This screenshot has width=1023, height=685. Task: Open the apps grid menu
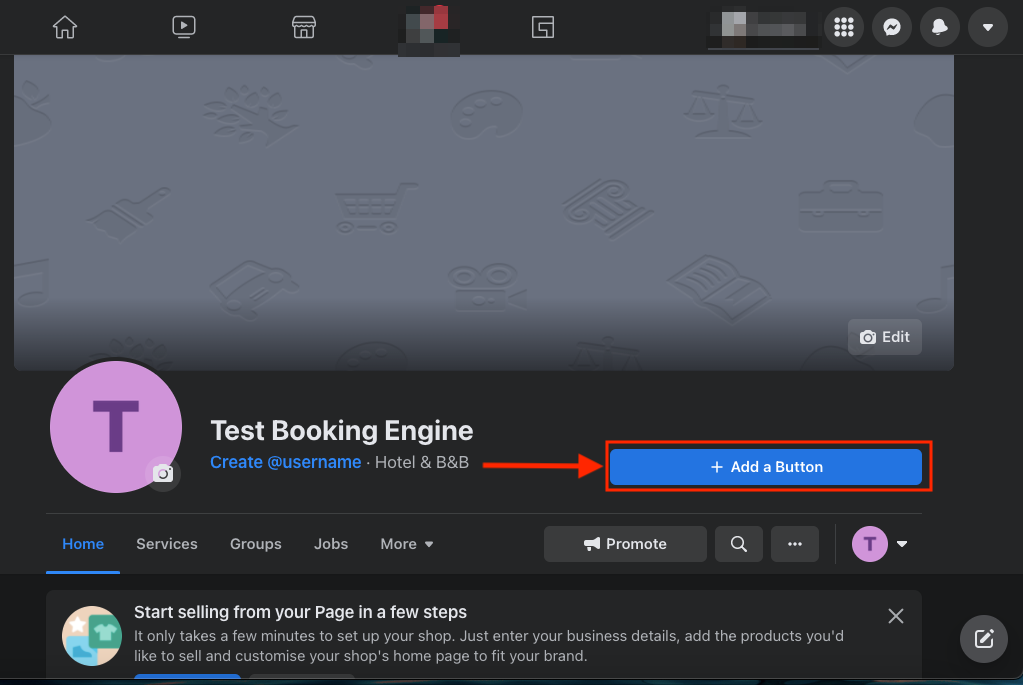click(x=843, y=27)
